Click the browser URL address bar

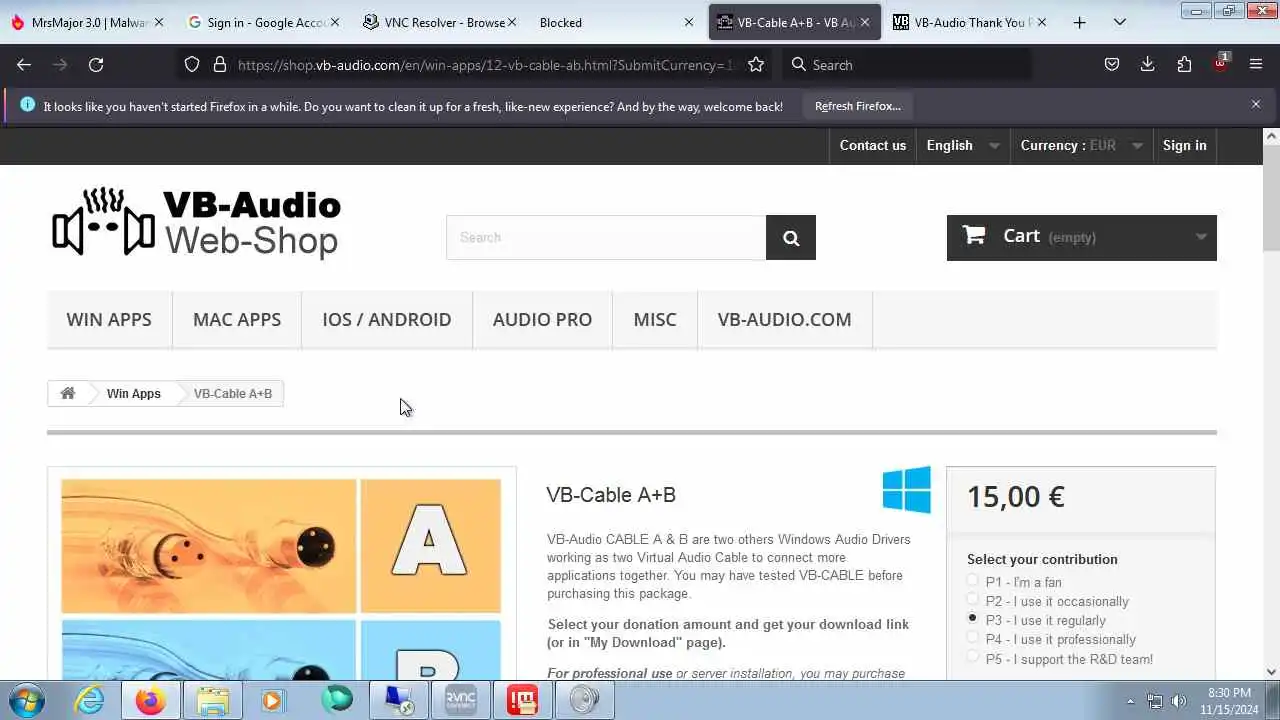(485, 65)
